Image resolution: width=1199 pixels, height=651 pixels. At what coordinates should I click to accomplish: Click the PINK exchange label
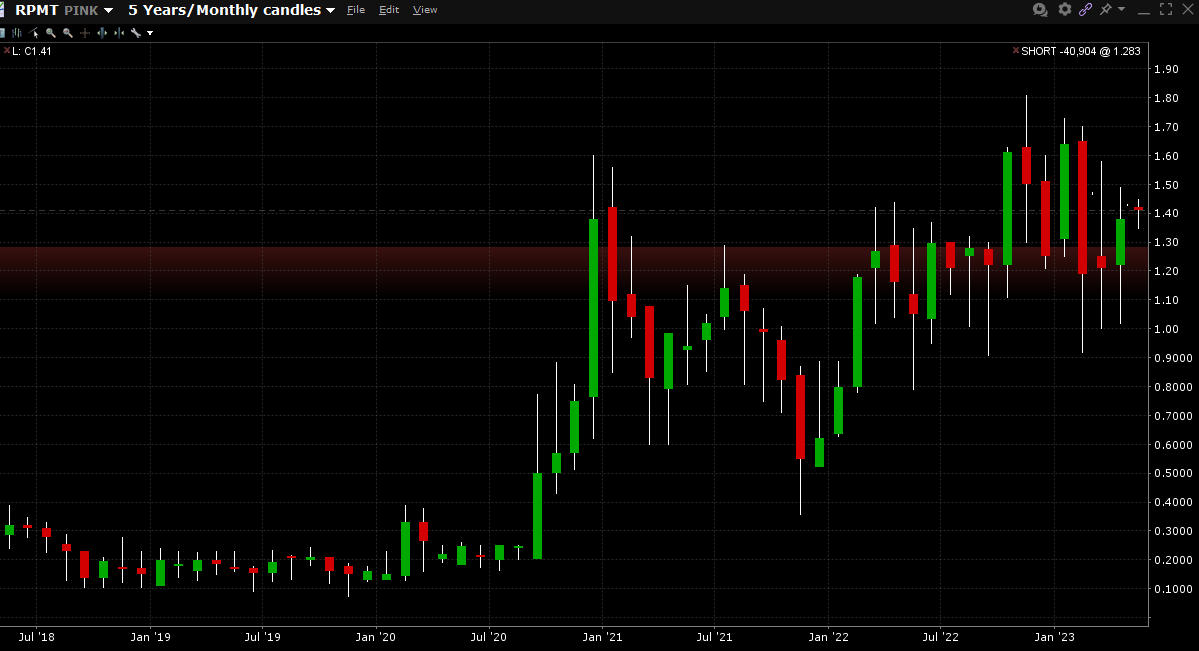tap(81, 11)
